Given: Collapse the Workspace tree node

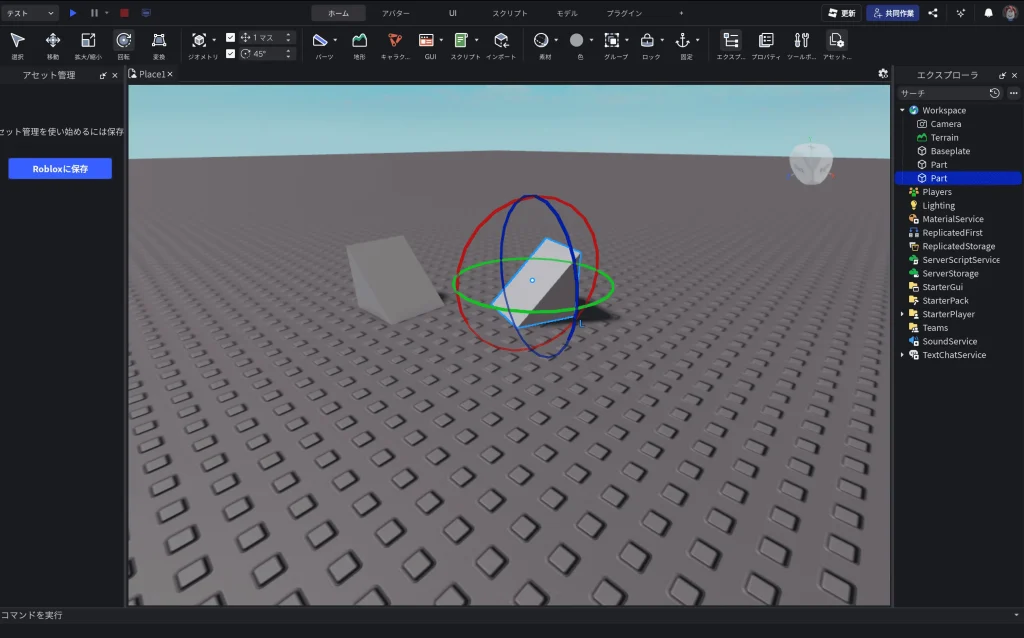Looking at the screenshot, I should [904, 110].
